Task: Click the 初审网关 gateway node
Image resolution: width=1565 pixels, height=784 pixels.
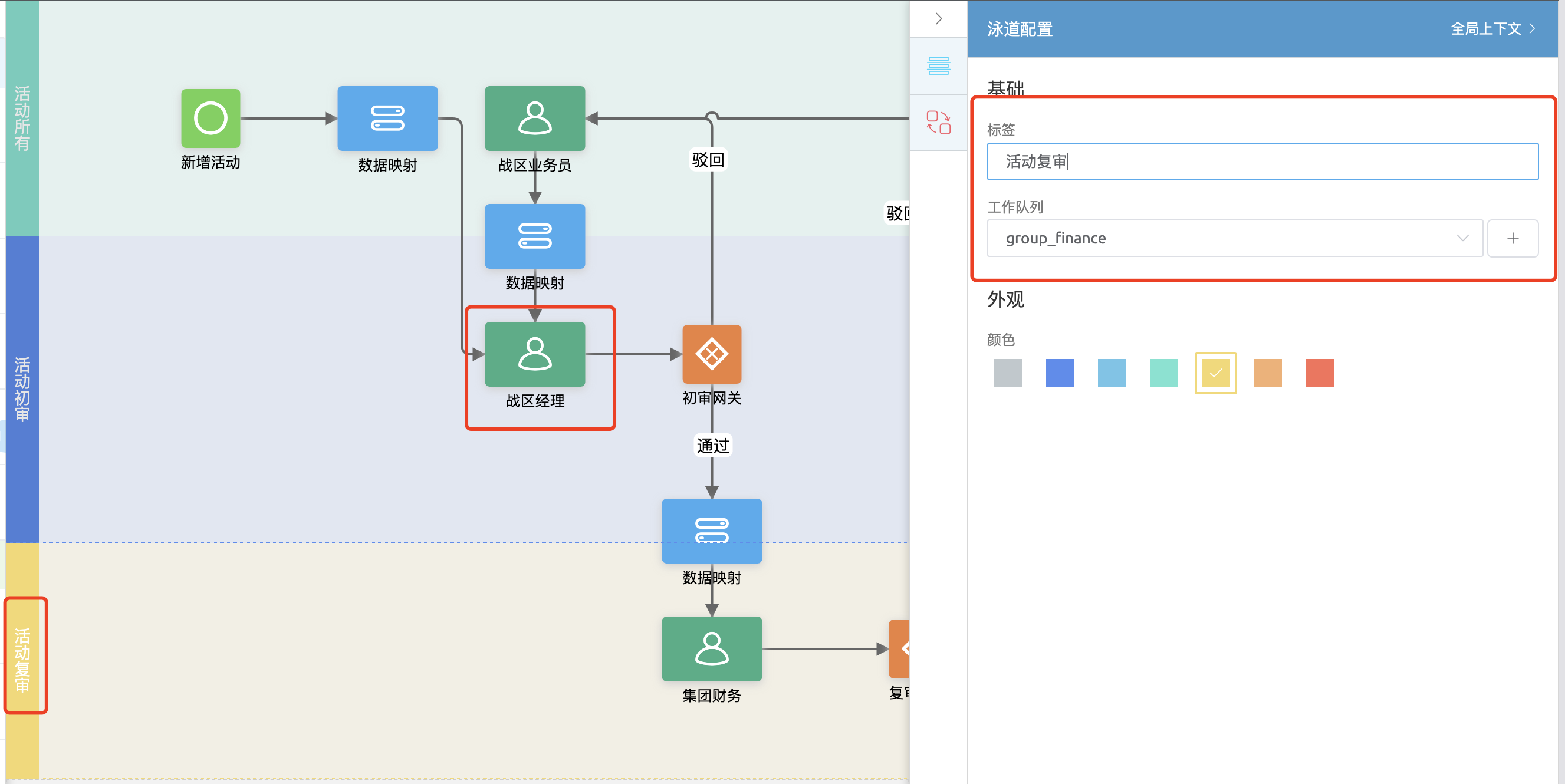Action: pyautogui.click(x=711, y=354)
